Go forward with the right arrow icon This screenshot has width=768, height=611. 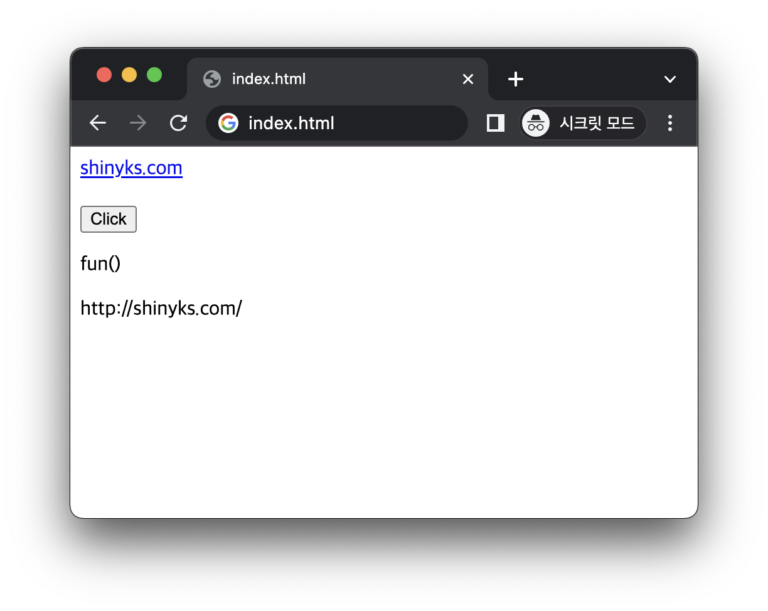[x=138, y=123]
